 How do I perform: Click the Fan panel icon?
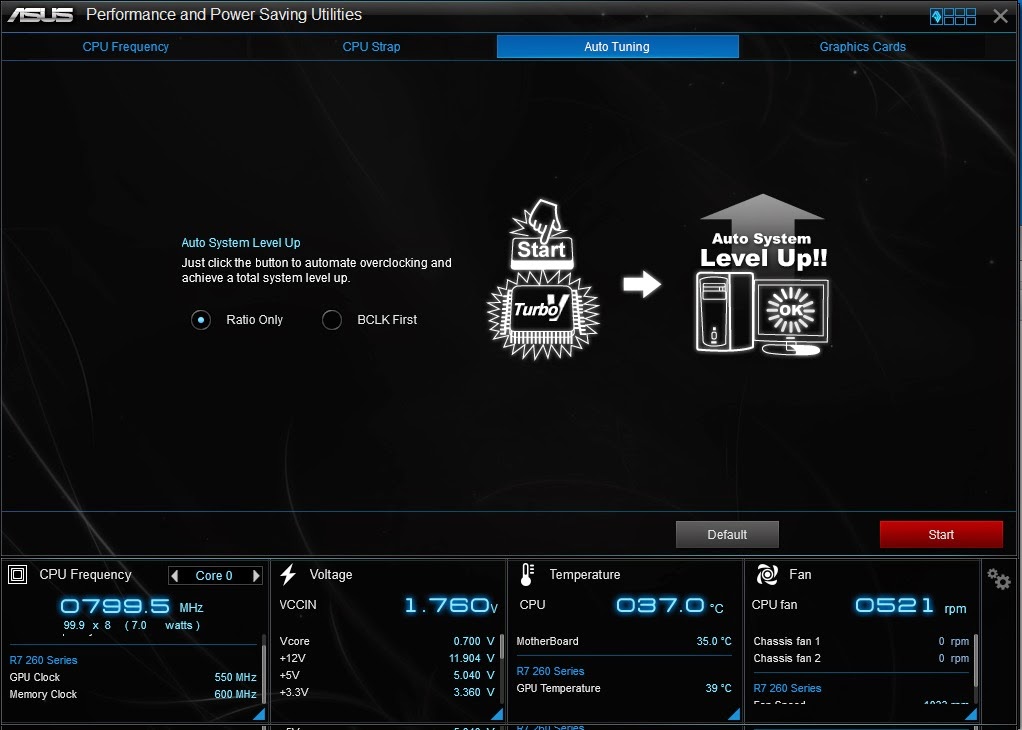point(767,574)
